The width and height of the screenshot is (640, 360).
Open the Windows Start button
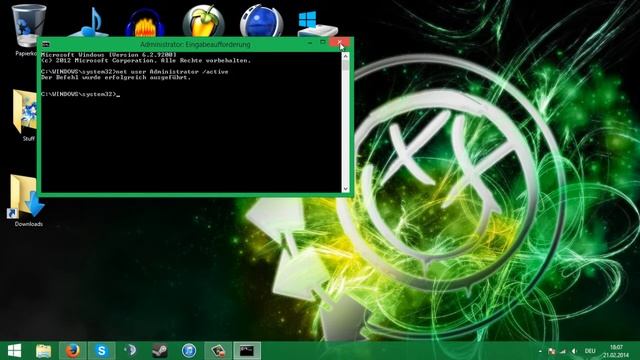click(x=14, y=351)
